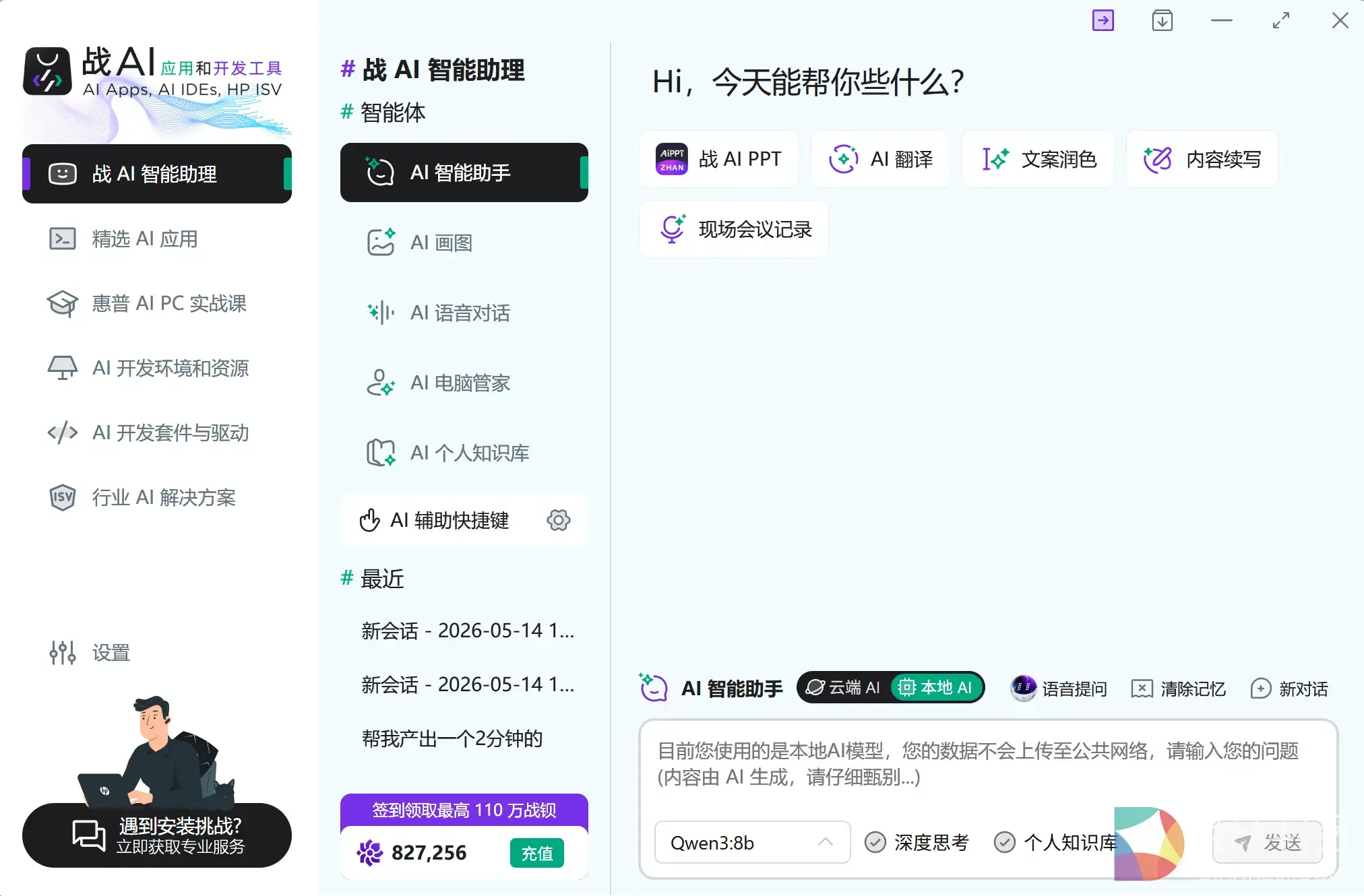
Task: Open the second 新会话 - 2026-05-14 chat
Action: (x=468, y=684)
